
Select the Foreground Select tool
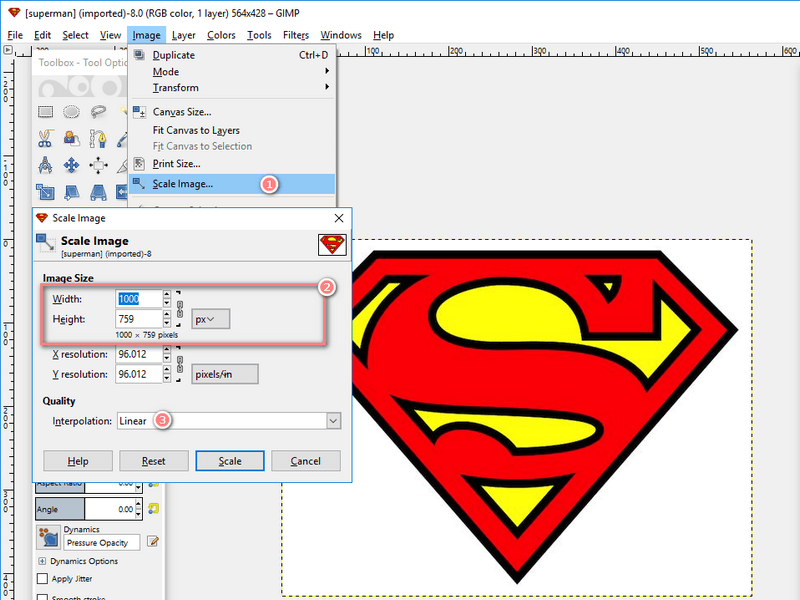pyautogui.click(x=71, y=138)
